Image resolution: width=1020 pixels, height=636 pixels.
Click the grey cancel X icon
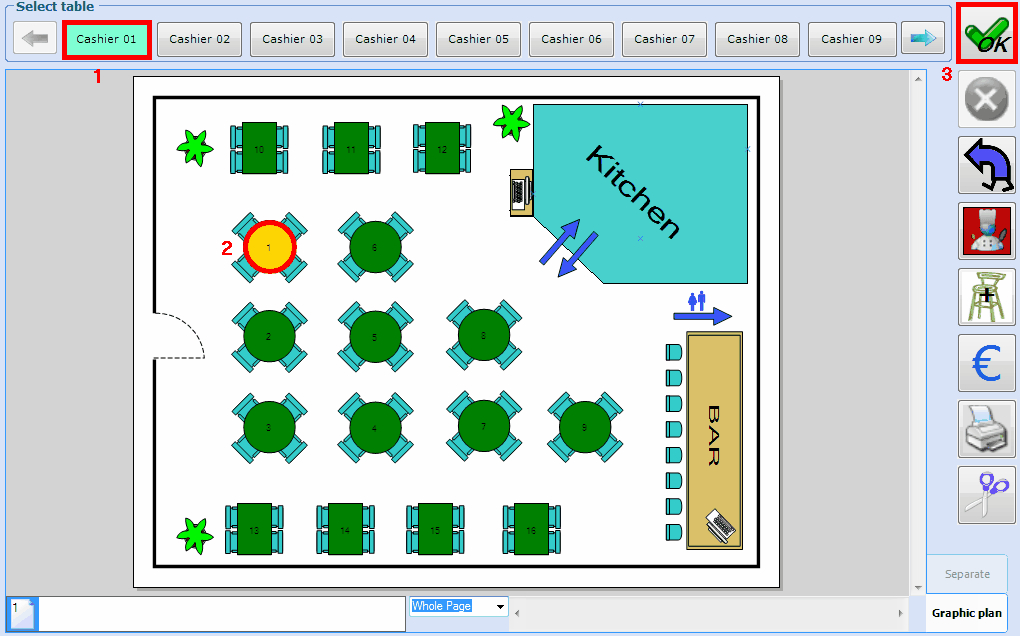986,99
